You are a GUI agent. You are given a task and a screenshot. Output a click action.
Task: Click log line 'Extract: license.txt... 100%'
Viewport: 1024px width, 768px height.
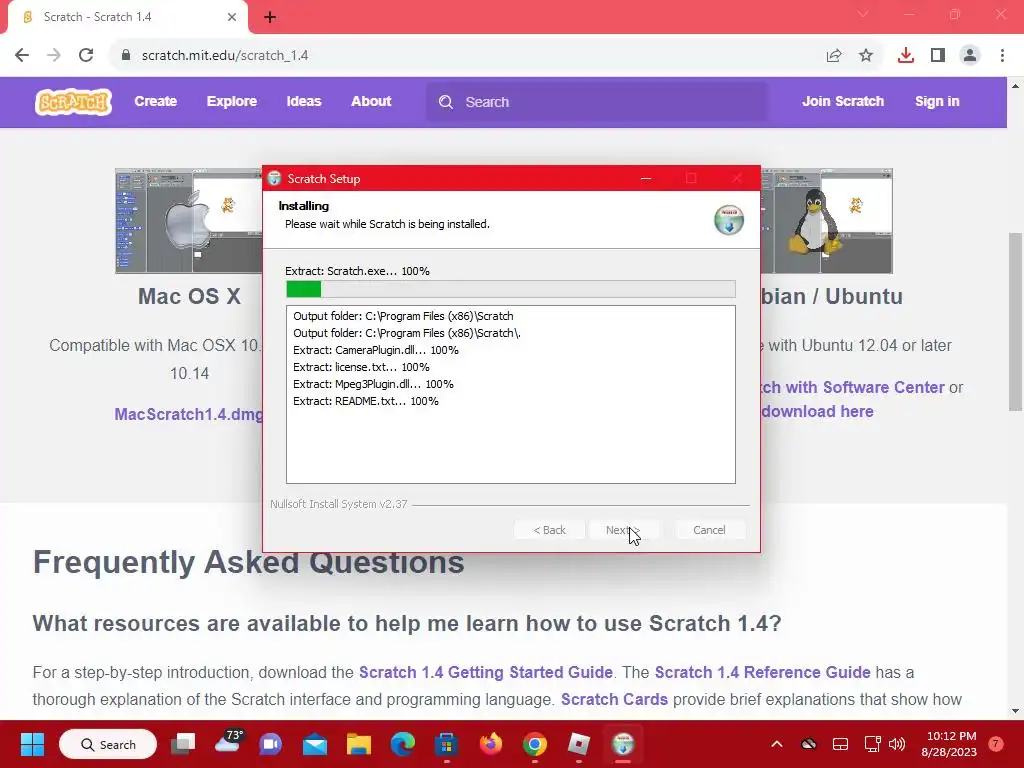[x=361, y=367]
